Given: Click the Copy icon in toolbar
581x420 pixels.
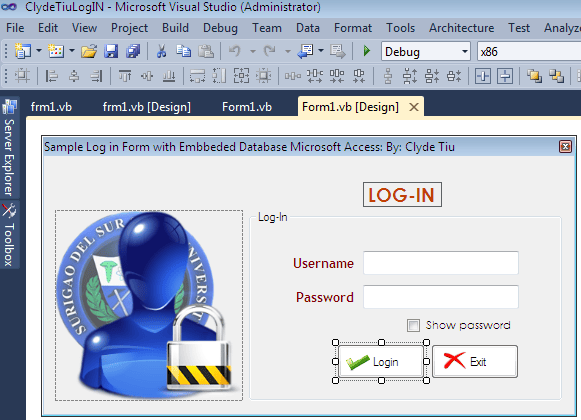Looking at the screenshot, I should (183, 51).
